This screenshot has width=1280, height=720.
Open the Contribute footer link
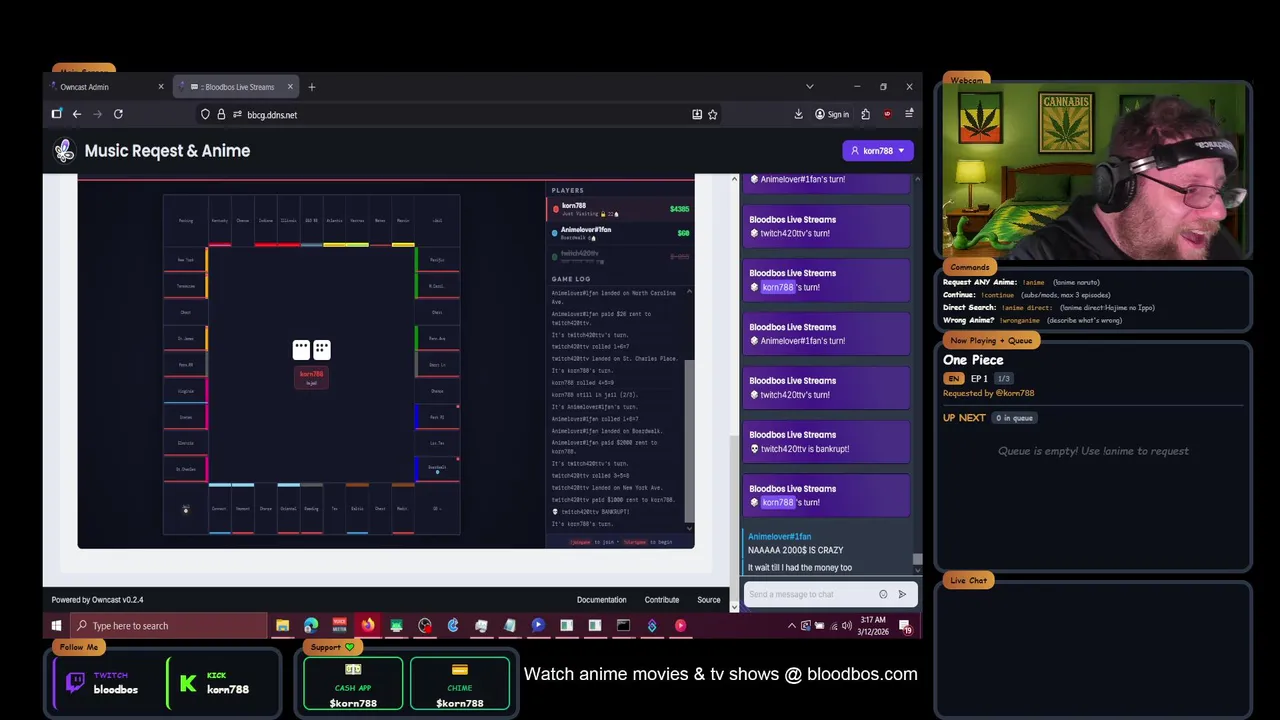[662, 600]
